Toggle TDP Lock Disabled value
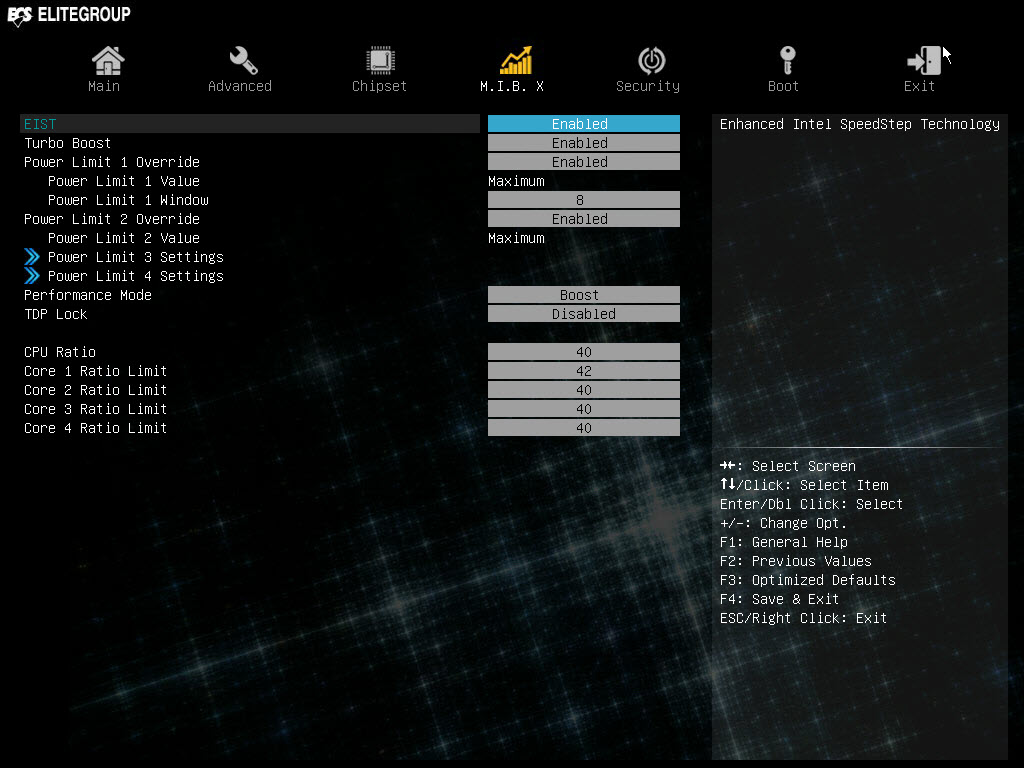Screen dimensions: 1024x768 (x=583, y=314)
